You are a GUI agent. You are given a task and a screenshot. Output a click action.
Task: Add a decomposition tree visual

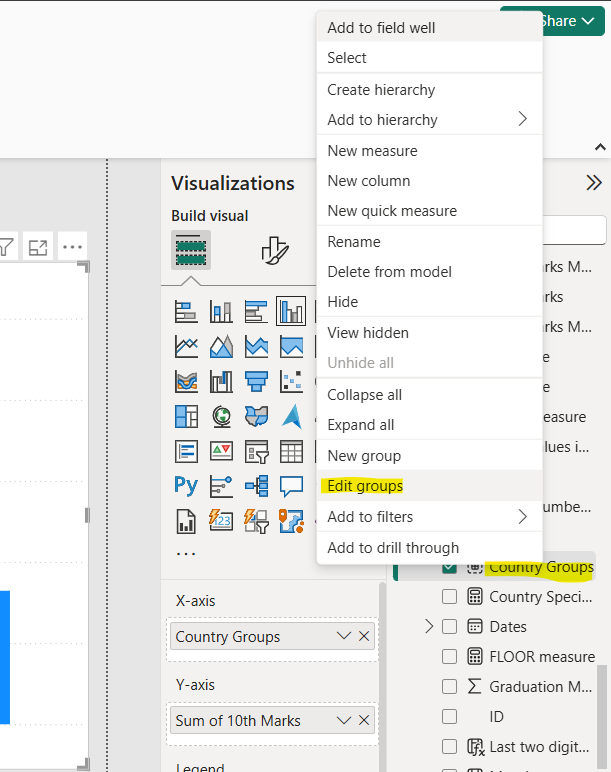pos(256,487)
